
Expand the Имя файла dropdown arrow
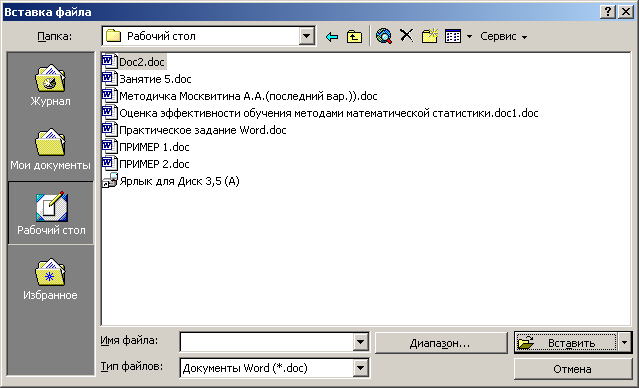click(x=360, y=342)
